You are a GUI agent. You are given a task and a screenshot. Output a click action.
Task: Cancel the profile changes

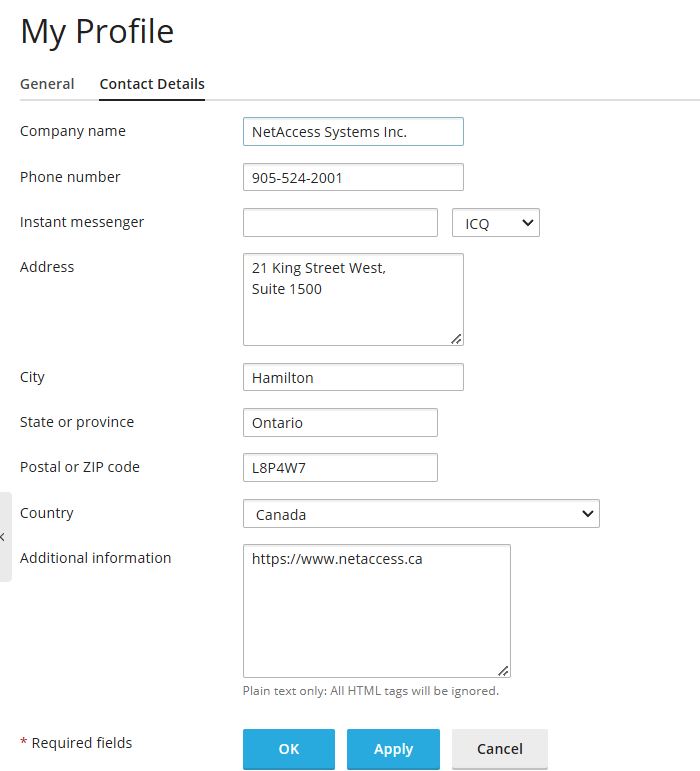[x=500, y=749]
